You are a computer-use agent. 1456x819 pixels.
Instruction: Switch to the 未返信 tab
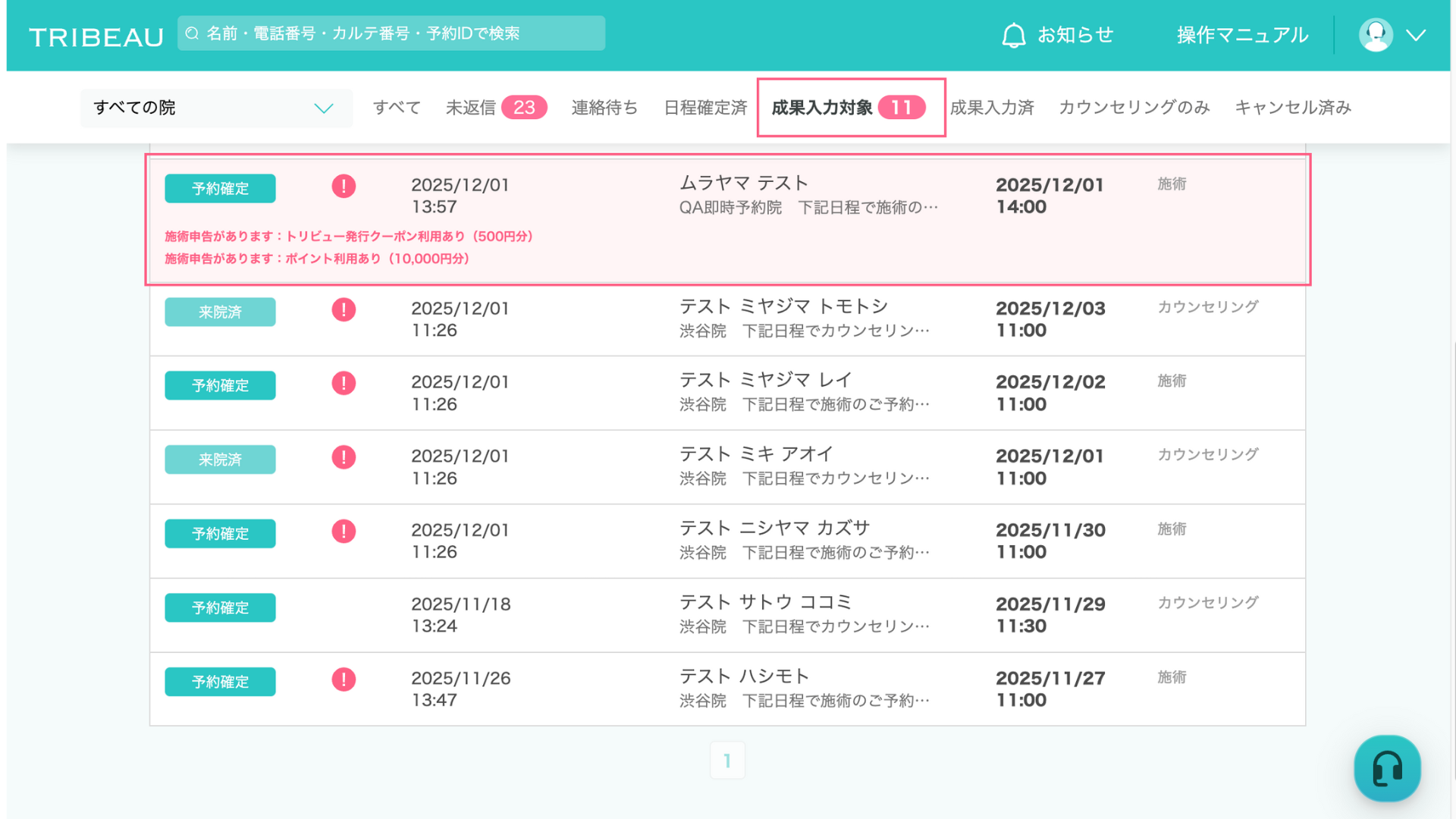495,108
